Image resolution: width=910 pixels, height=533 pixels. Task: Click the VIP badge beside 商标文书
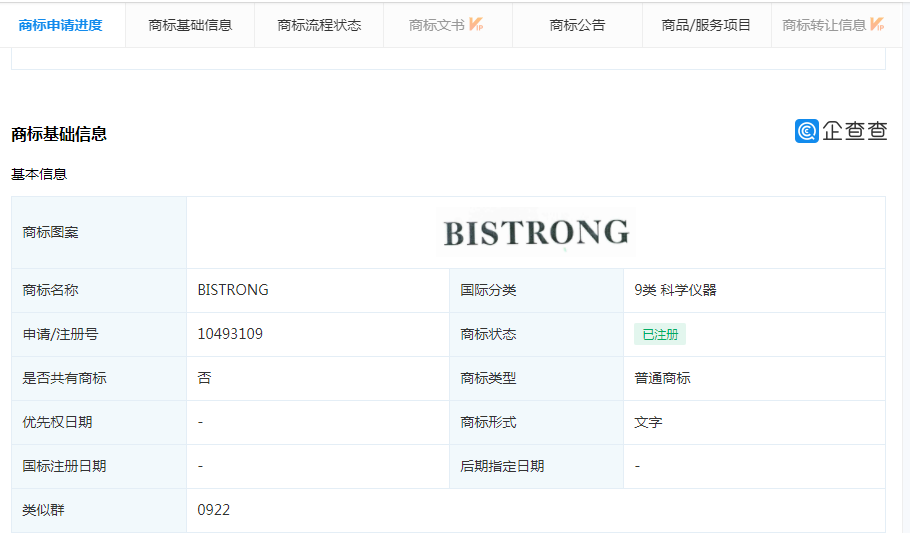[476, 24]
